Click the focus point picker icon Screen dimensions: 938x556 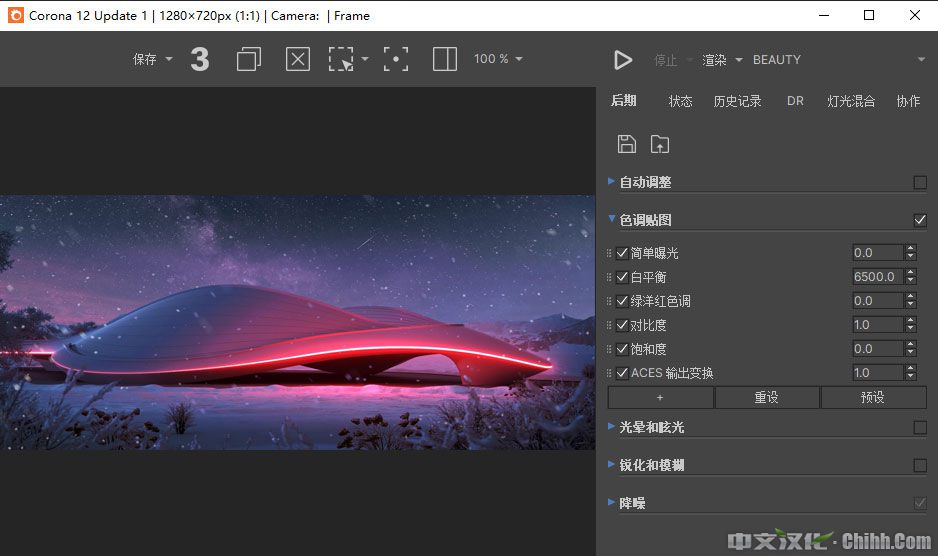(x=396, y=60)
